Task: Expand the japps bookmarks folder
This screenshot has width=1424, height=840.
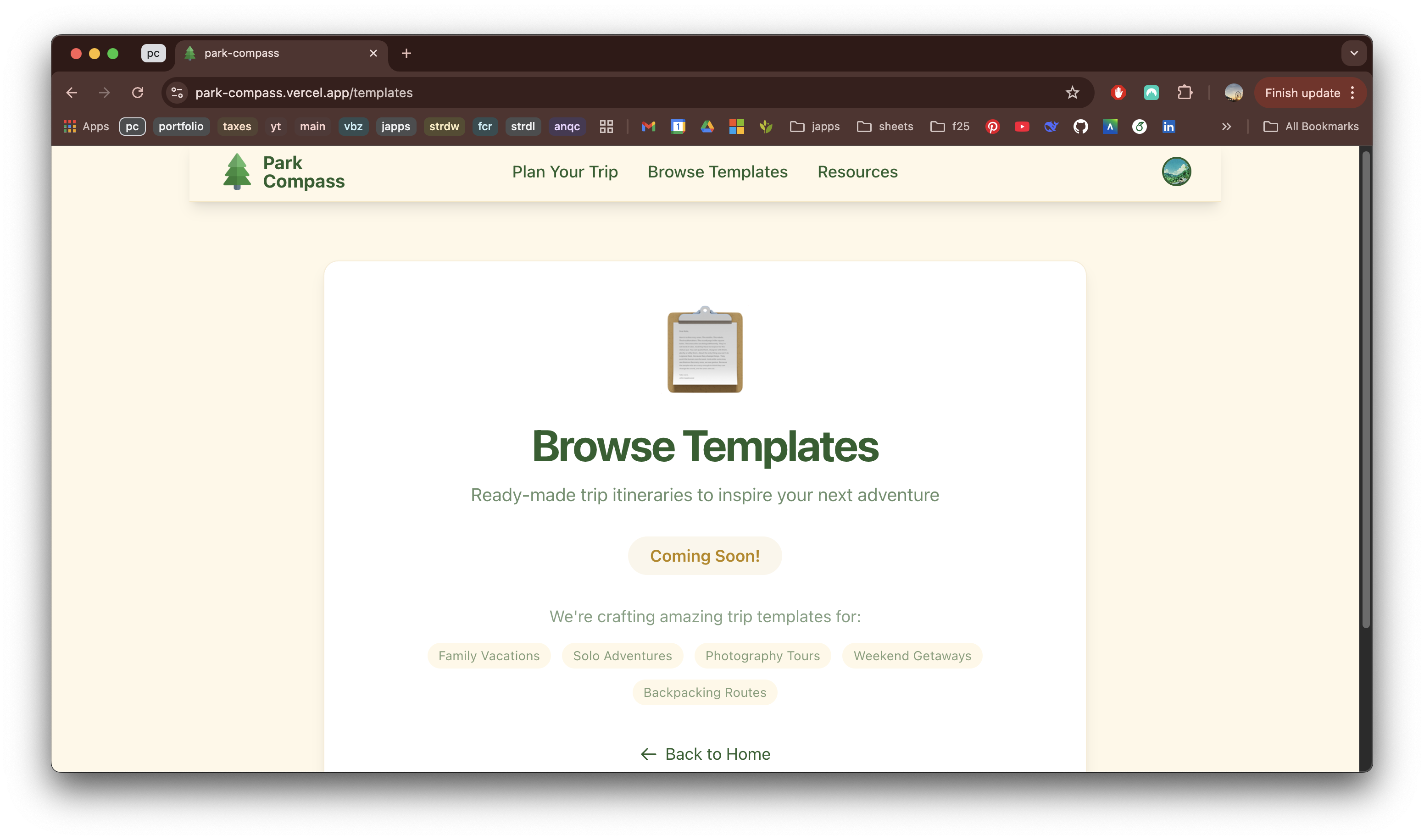Action: 814,126
